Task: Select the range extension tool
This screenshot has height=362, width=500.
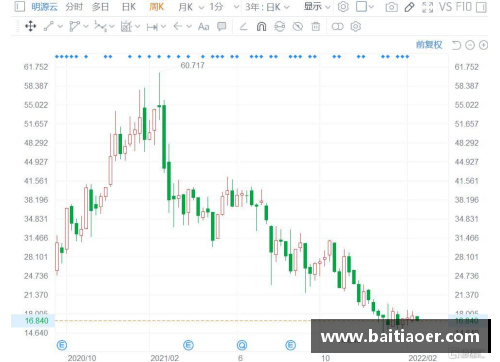Action: coord(152,27)
